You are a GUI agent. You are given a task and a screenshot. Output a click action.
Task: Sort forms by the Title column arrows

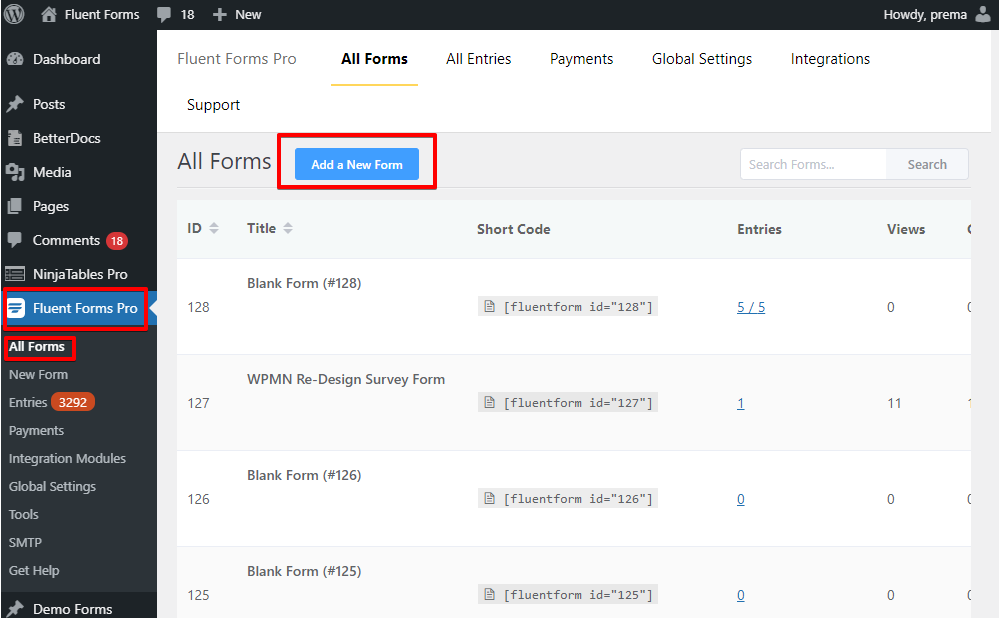point(288,228)
